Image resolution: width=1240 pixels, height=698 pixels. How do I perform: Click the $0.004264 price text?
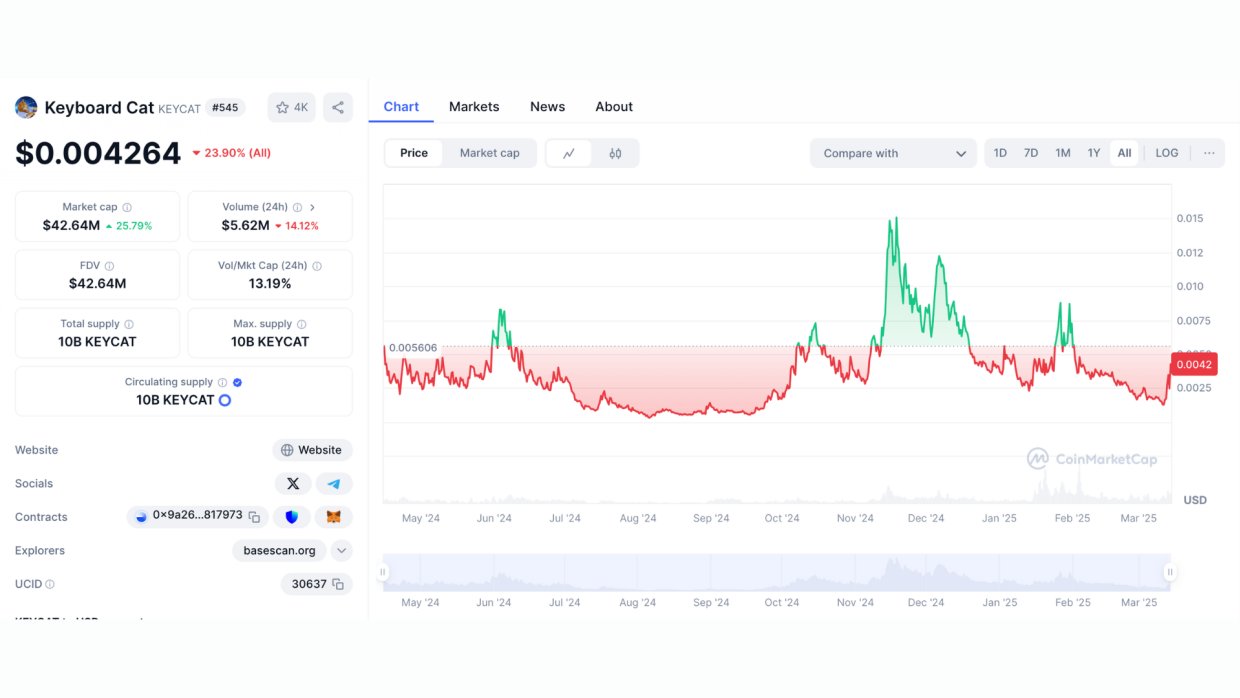[98, 153]
